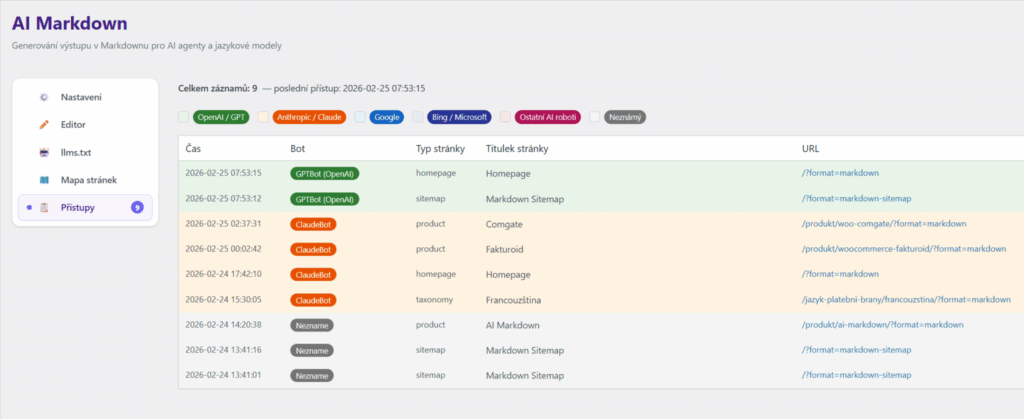Click the Mapa stránek map icon
1024x419 pixels.
point(44,179)
